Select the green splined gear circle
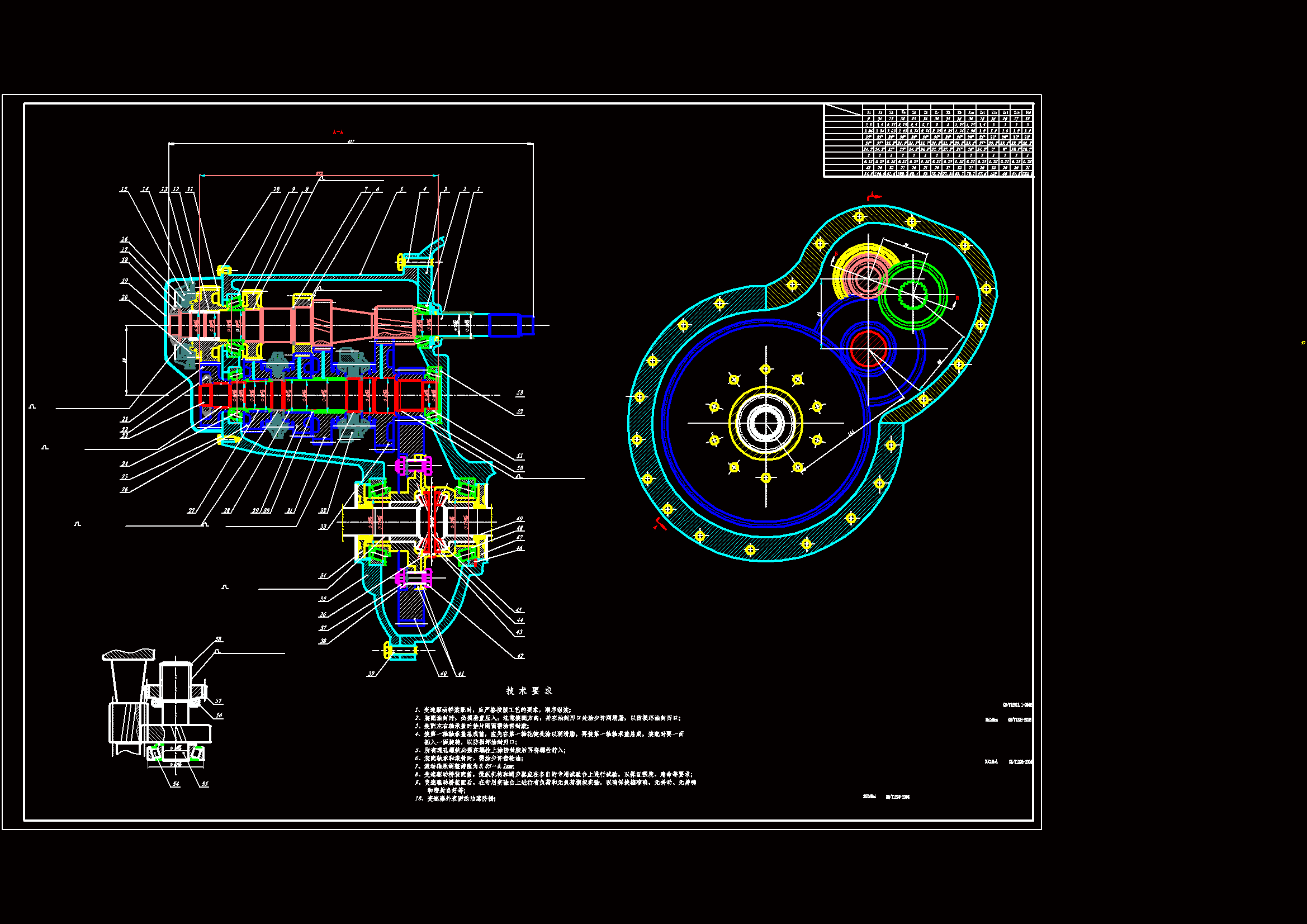1307x924 pixels. [x=912, y=296]
